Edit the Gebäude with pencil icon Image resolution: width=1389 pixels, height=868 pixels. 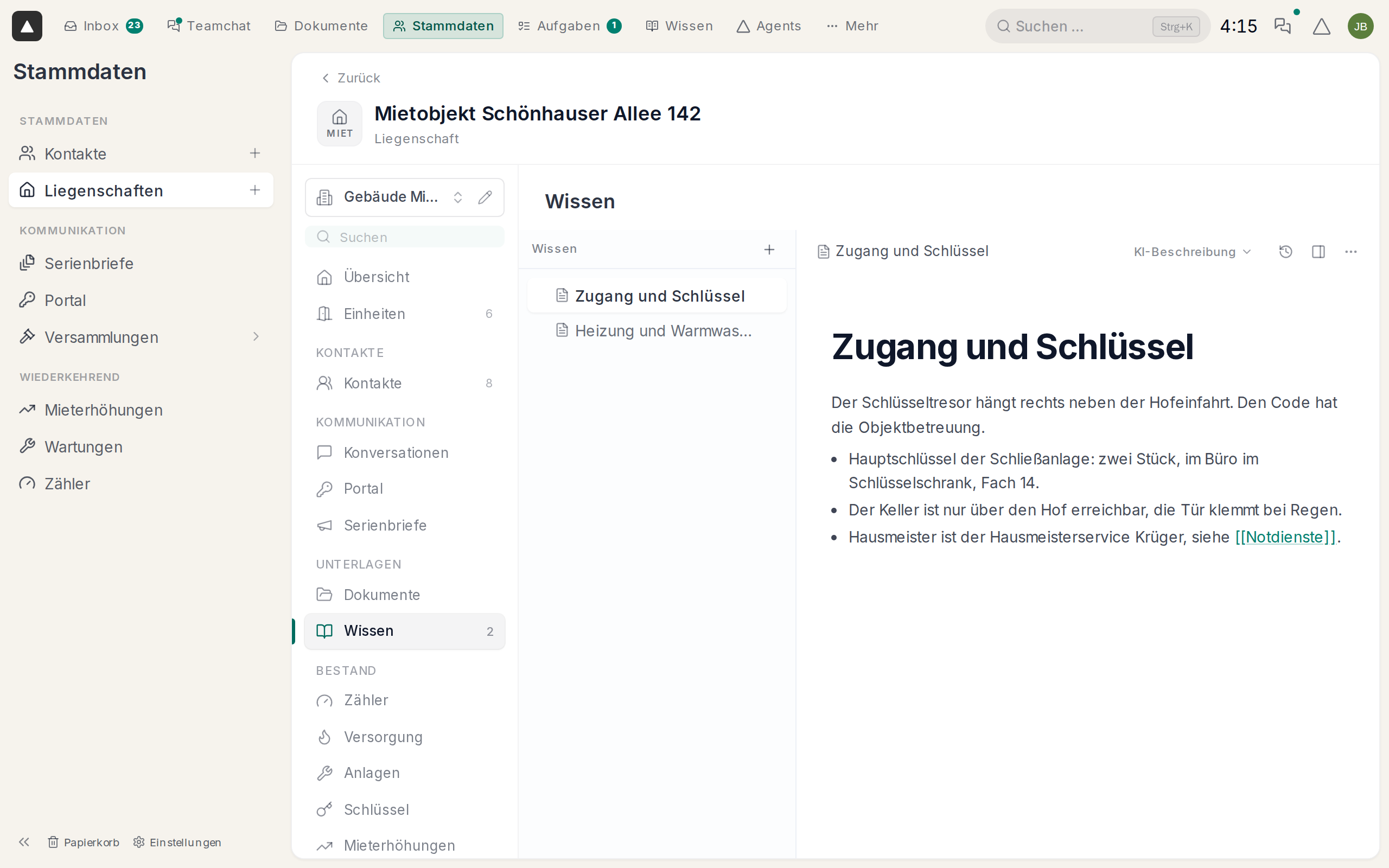[485, 197]
